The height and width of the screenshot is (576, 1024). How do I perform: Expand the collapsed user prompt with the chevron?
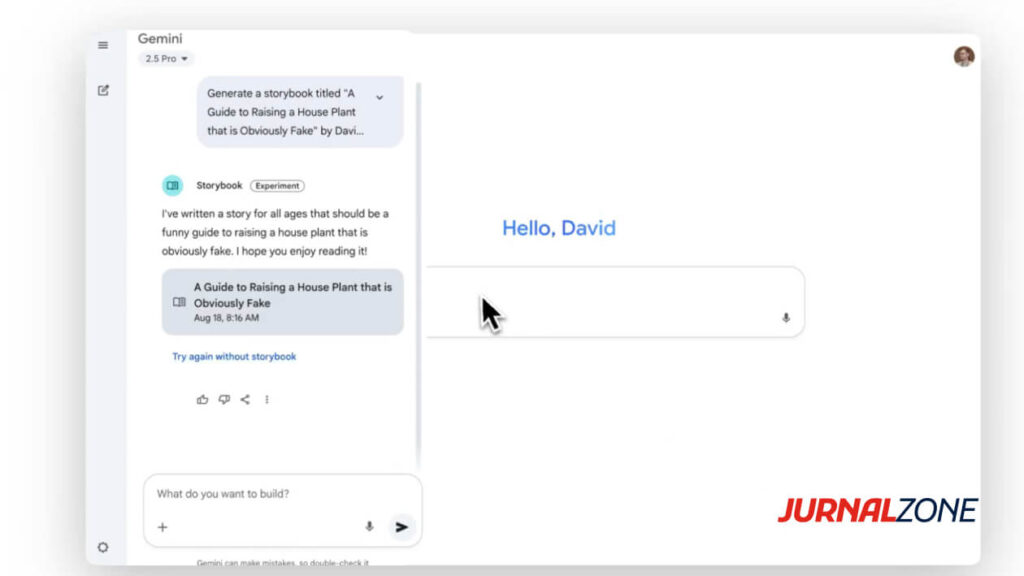pyautogui.click(x=379, y=97)
